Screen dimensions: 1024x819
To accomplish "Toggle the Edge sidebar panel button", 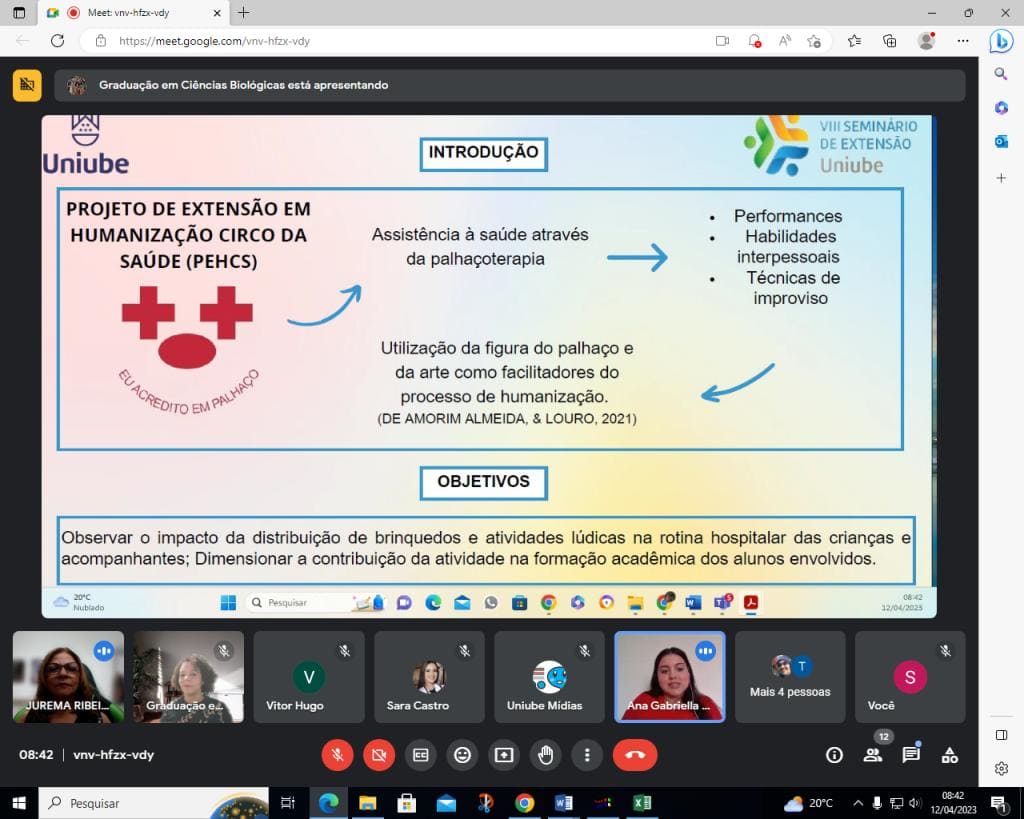I will click(1001, 735).
